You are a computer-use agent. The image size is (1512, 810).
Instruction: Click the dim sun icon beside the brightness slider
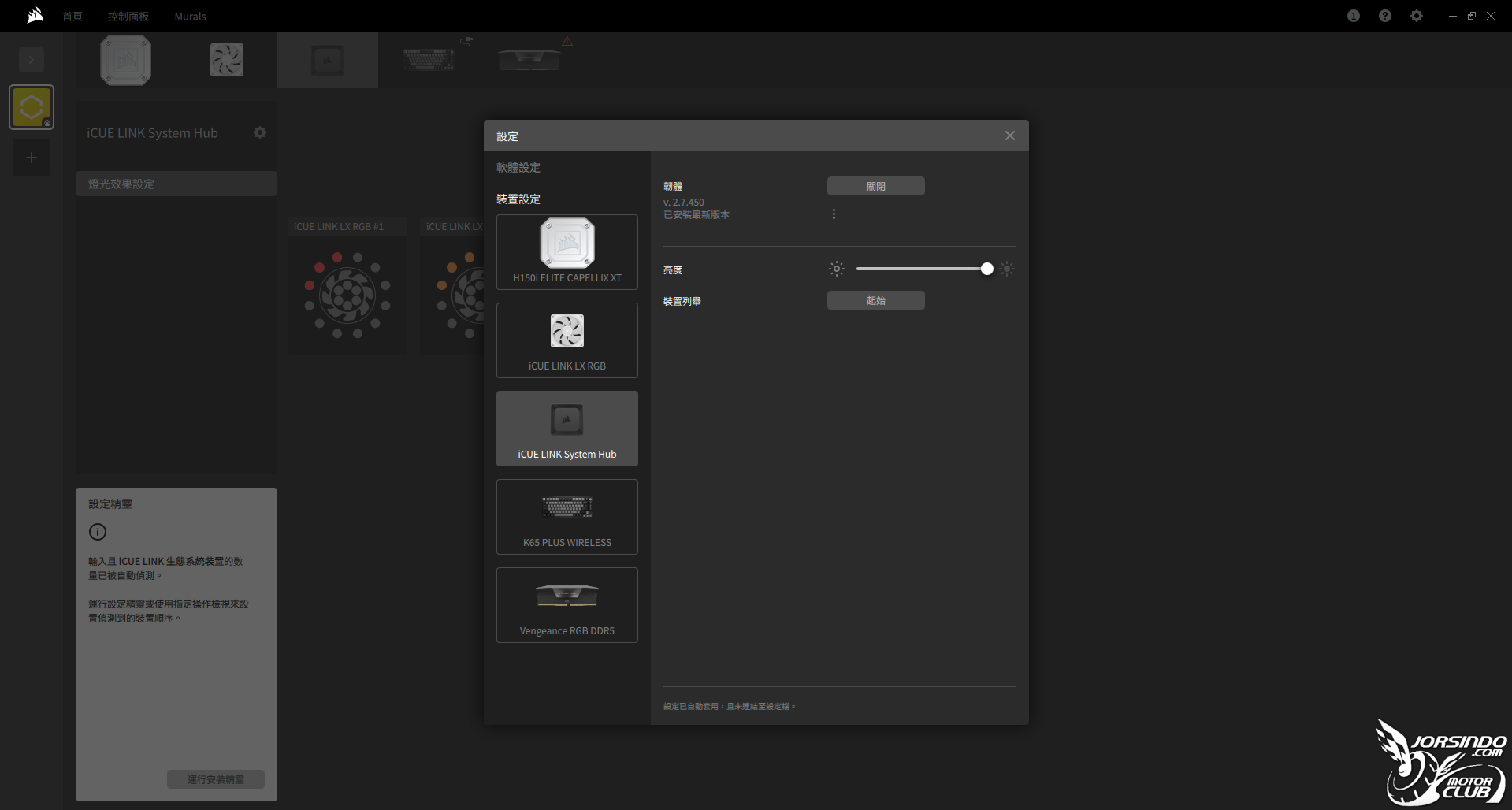point(837,269)
